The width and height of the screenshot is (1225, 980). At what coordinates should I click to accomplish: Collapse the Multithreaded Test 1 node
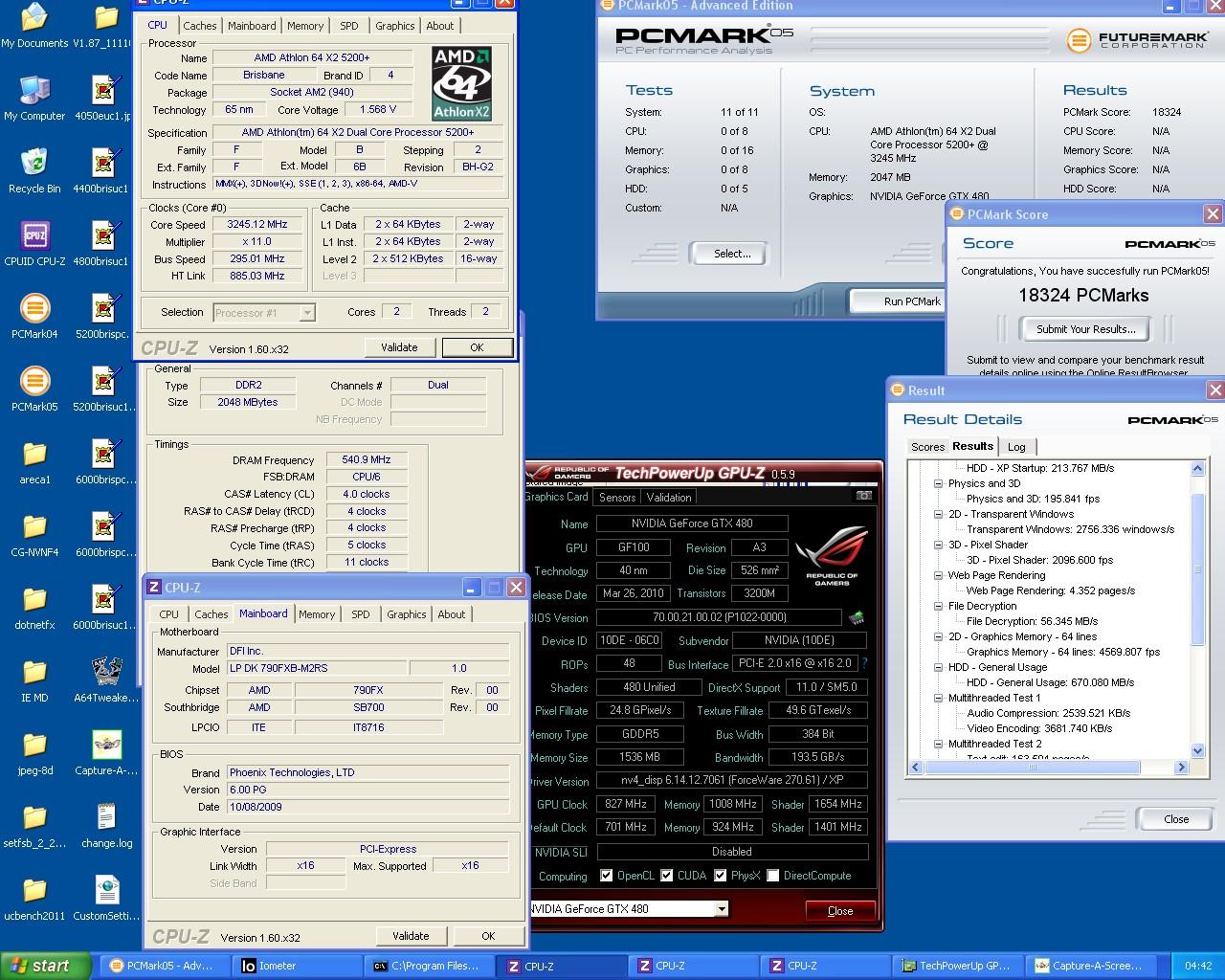939,698
